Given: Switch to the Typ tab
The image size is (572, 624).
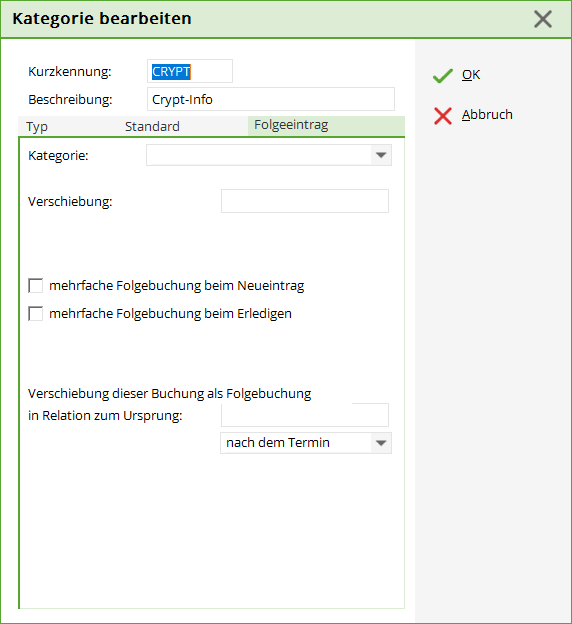Looking at the screenshot, I should (x=37, y=127).
